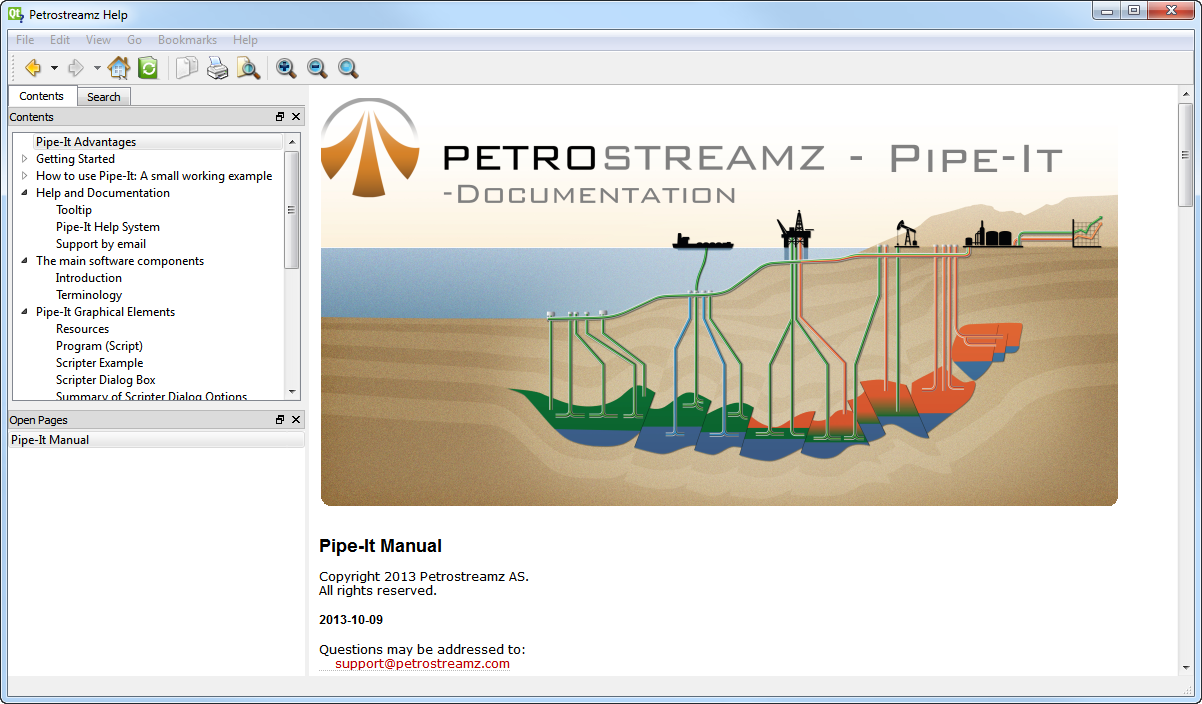The width and height of the screenshot is (1202, 704).
Task: Click contents tree scrollbar down arrow
Action: [x=292, y=392]
